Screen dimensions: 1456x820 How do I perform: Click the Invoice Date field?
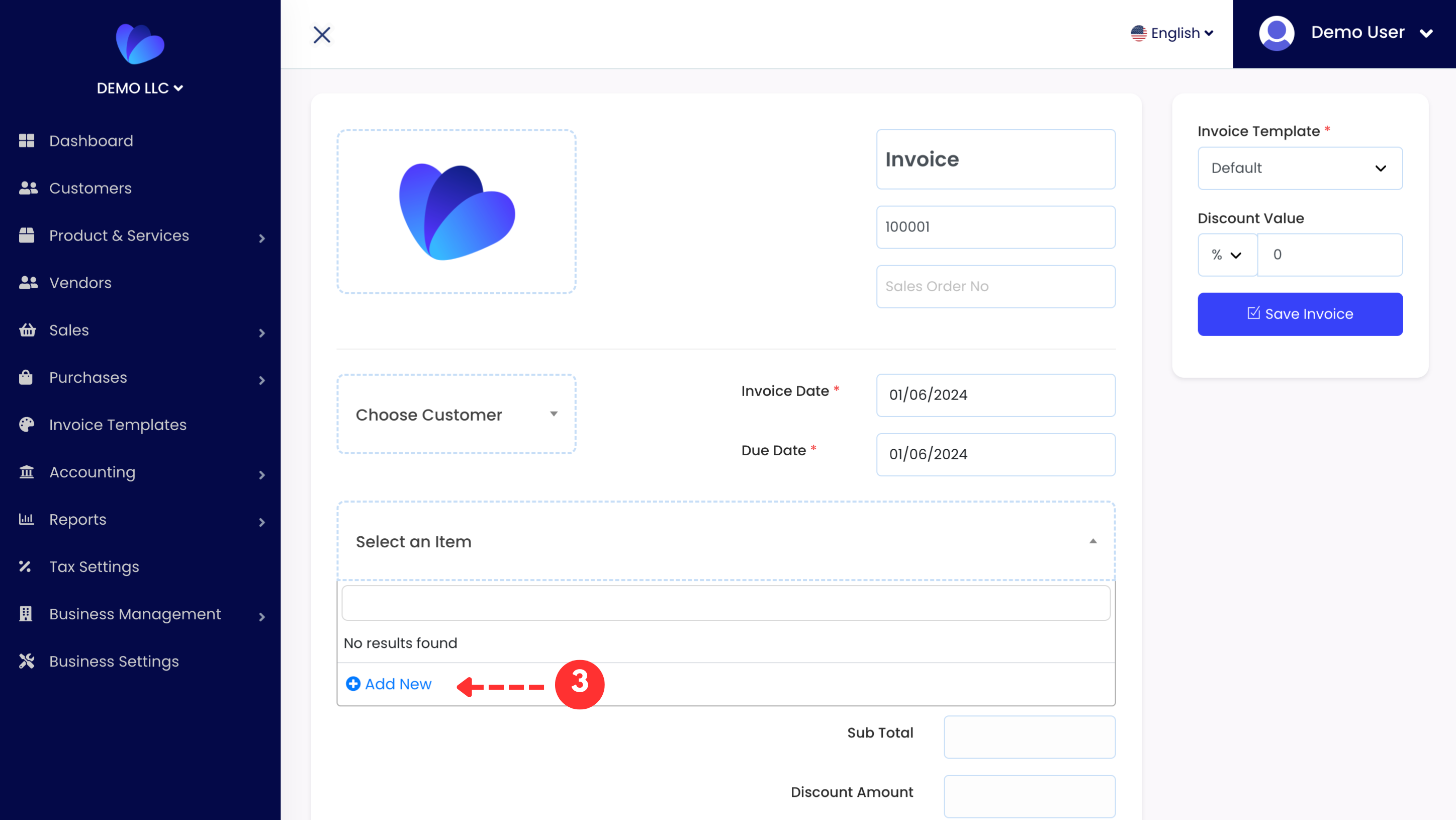(995, 395)
